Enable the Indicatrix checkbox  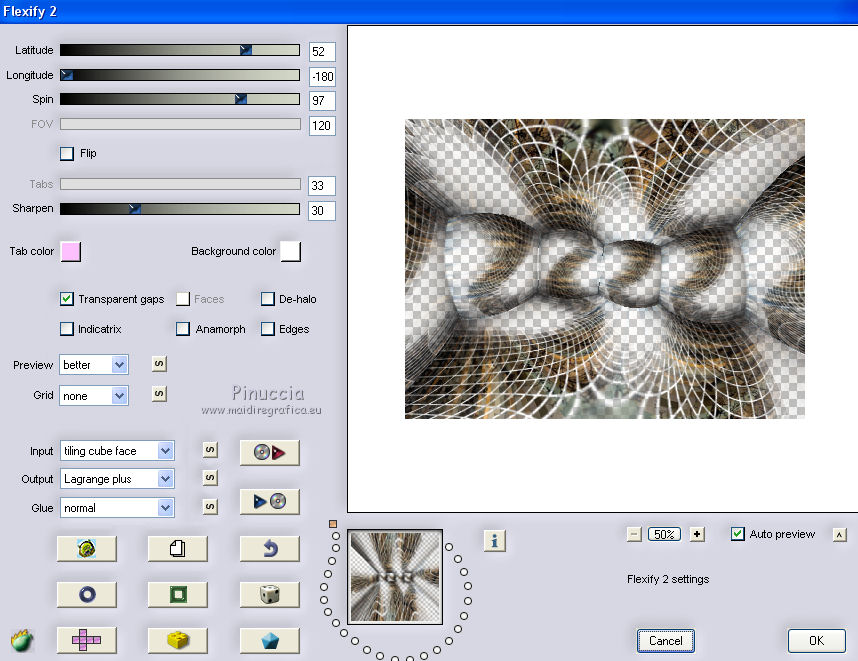(x=67, y=329)
